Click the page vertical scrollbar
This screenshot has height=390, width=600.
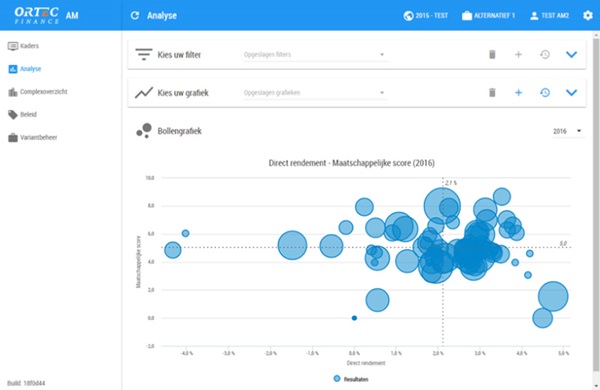click(x=596, y=205)
